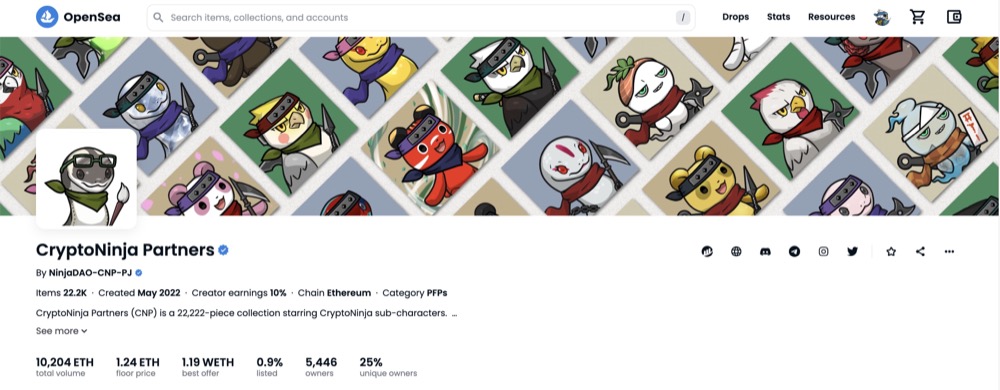Viewport: 1000px width, 390px height.
Task: Open the collection's Telegram link icon
Action: (794, 251)
